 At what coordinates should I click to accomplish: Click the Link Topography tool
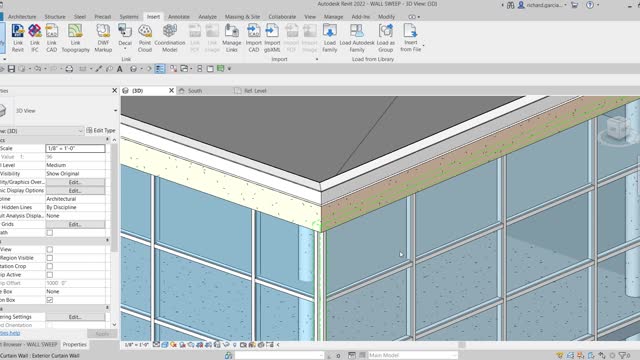pyautogui.click(x=76, y=38)
